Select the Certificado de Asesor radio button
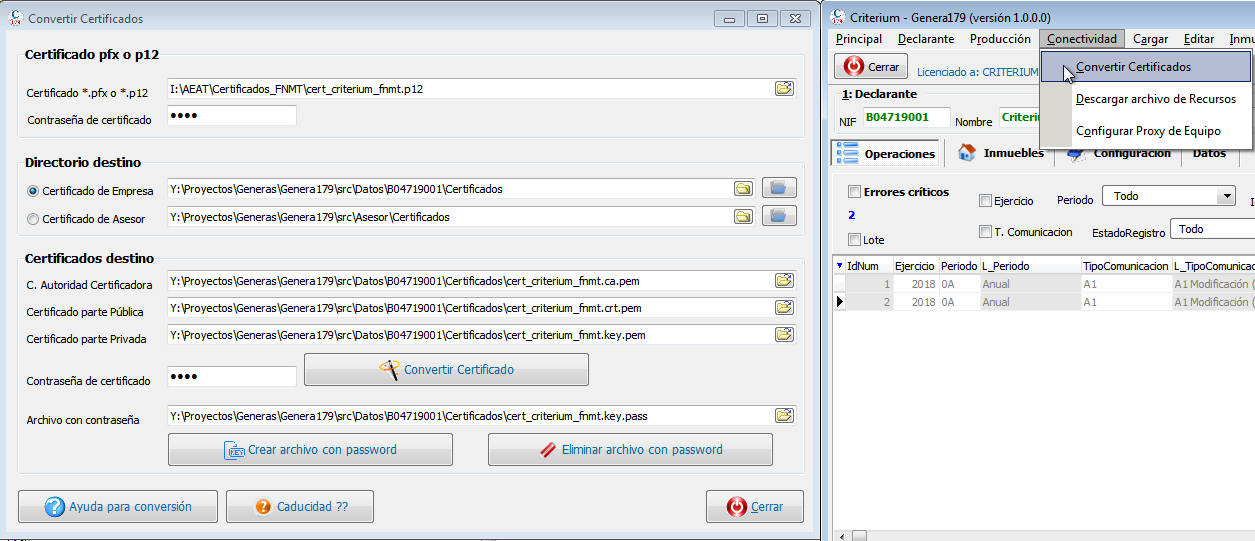 [33, 219]
